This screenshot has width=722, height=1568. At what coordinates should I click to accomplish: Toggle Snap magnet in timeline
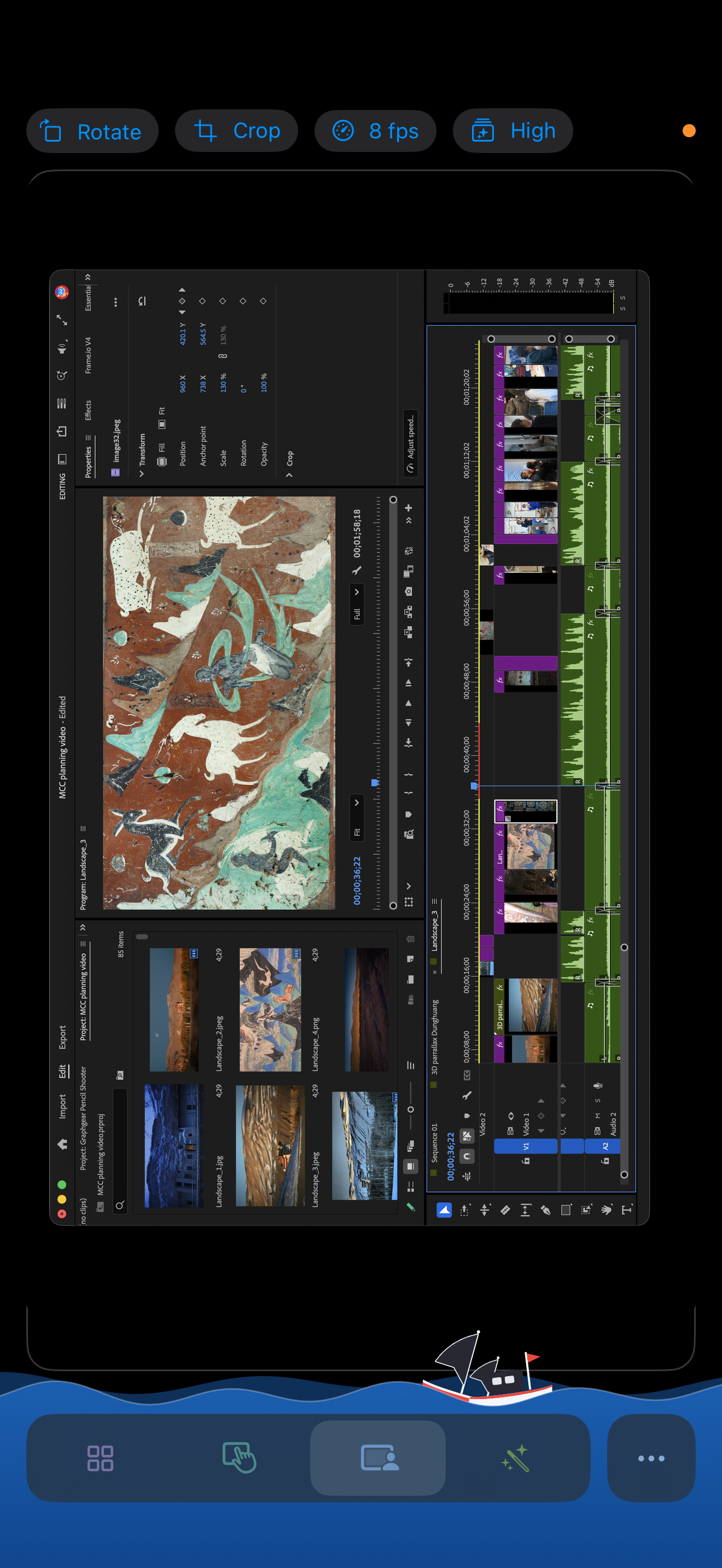pyautogui.click(x=467, y=1156)
